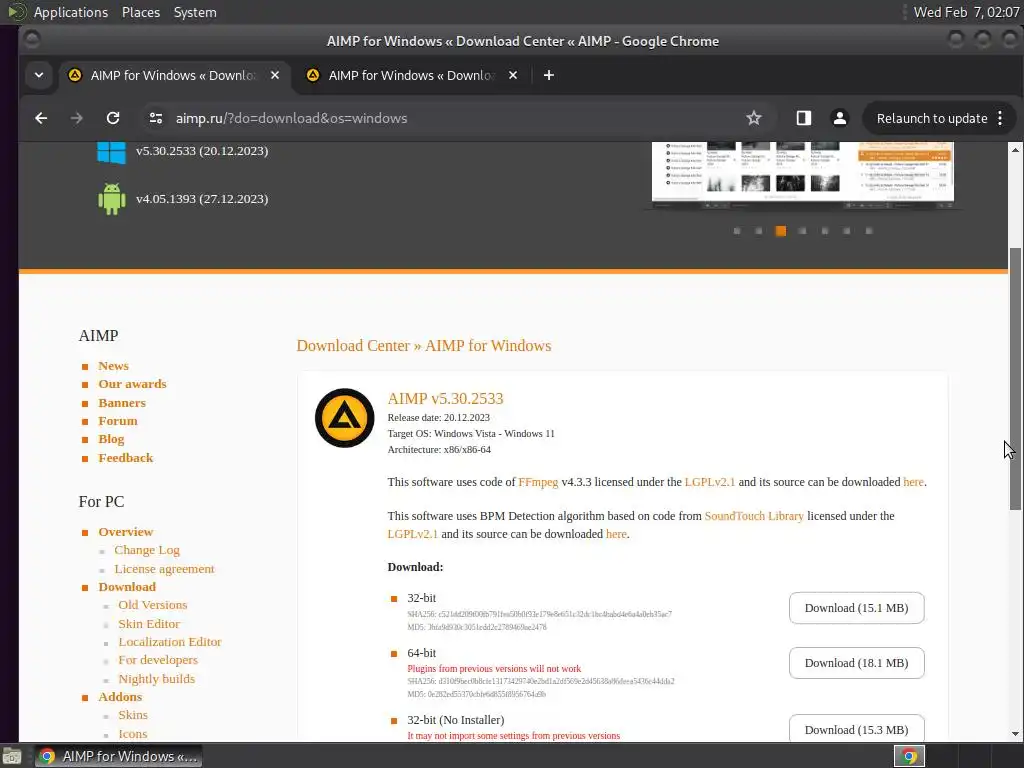Click the page vertical scrollbar thumb
Screen dimensions: 1024x768
(1015, 379)
